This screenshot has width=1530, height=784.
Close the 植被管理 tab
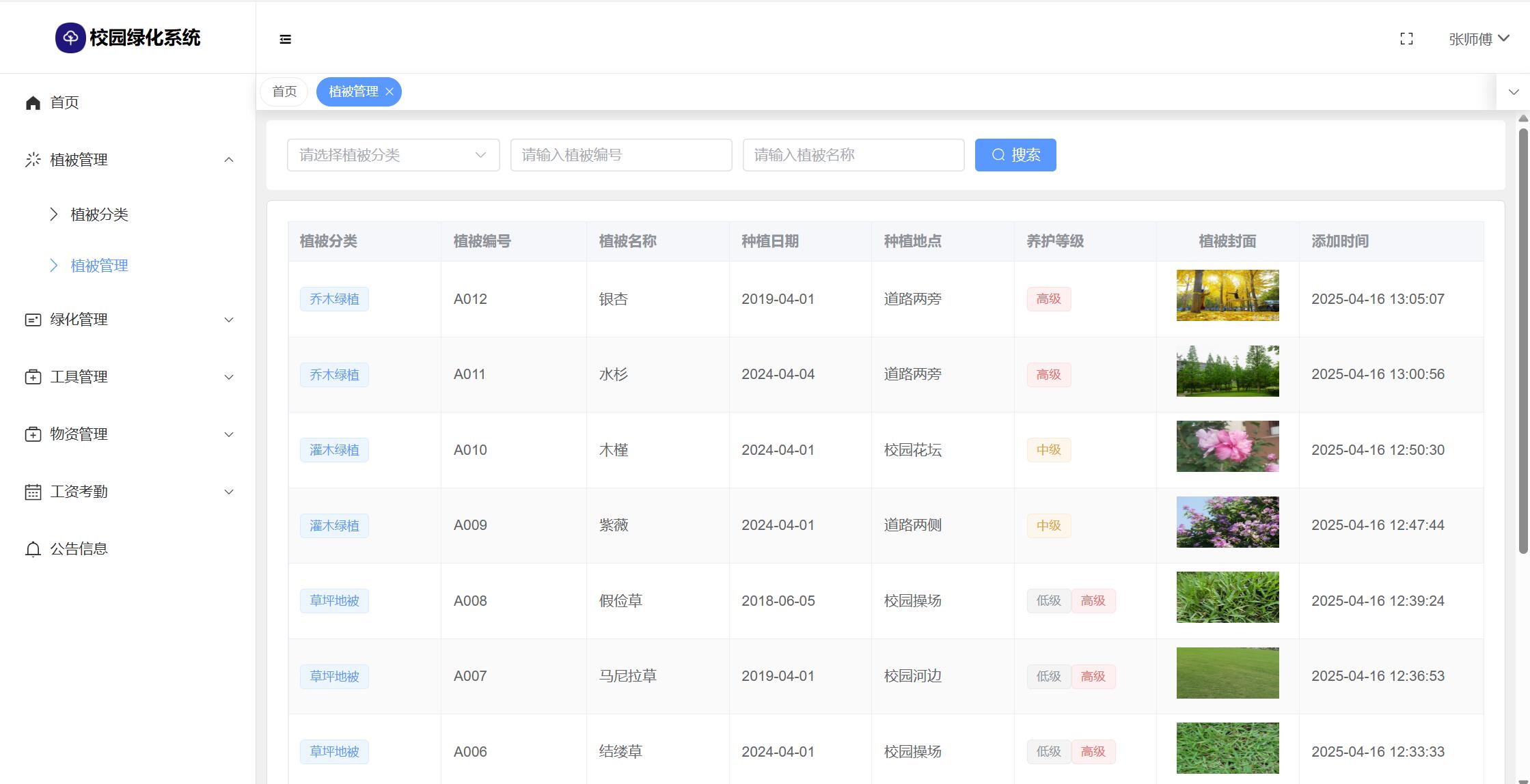click(x=390, y=92)
